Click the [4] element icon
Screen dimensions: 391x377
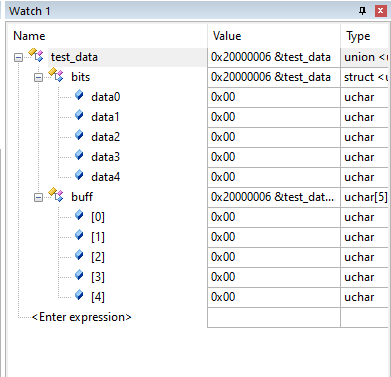(x=79, y=295)
